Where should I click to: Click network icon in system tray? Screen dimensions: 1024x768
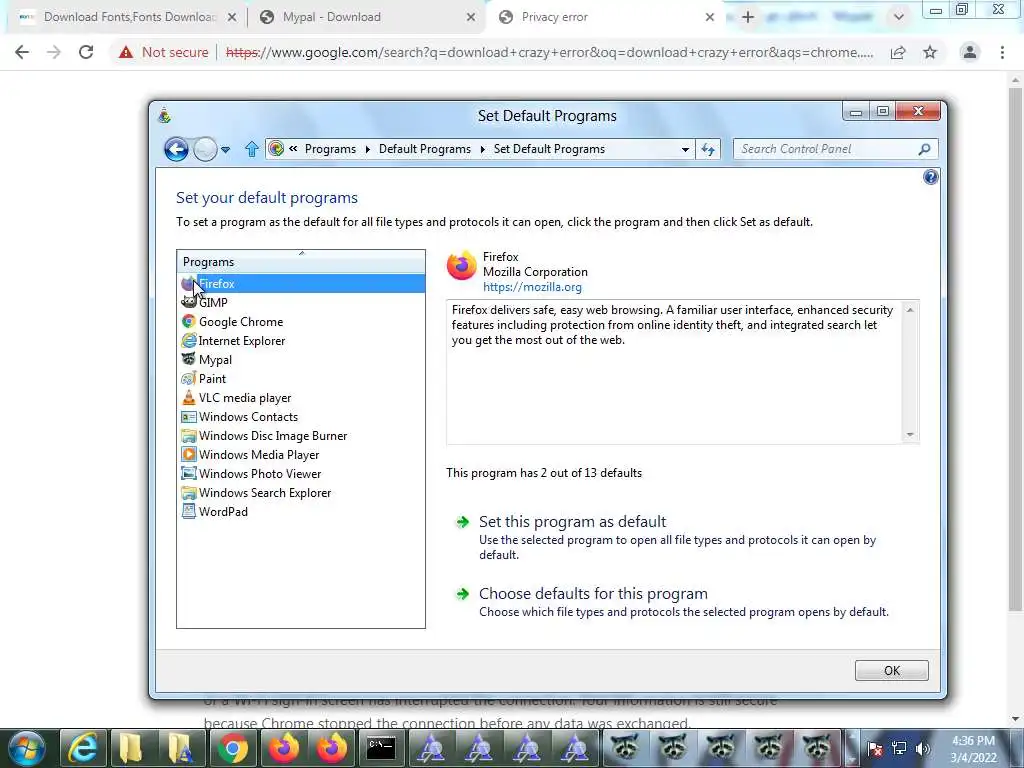point(899,748)
